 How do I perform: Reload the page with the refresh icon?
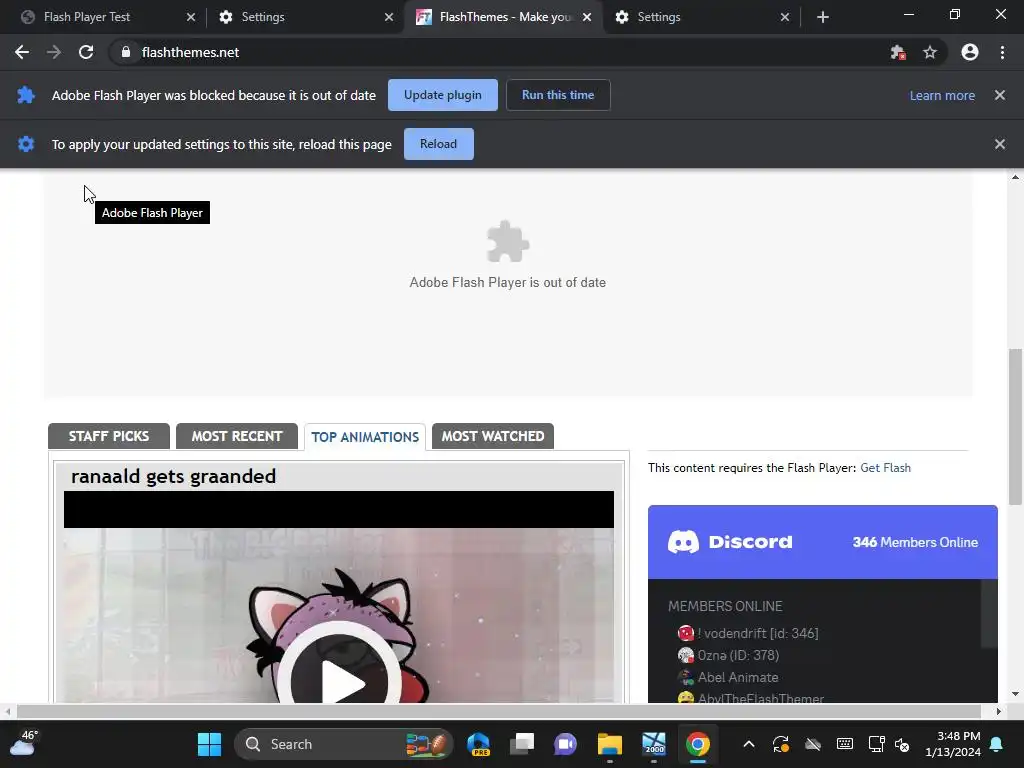click(x=86, y=52)
